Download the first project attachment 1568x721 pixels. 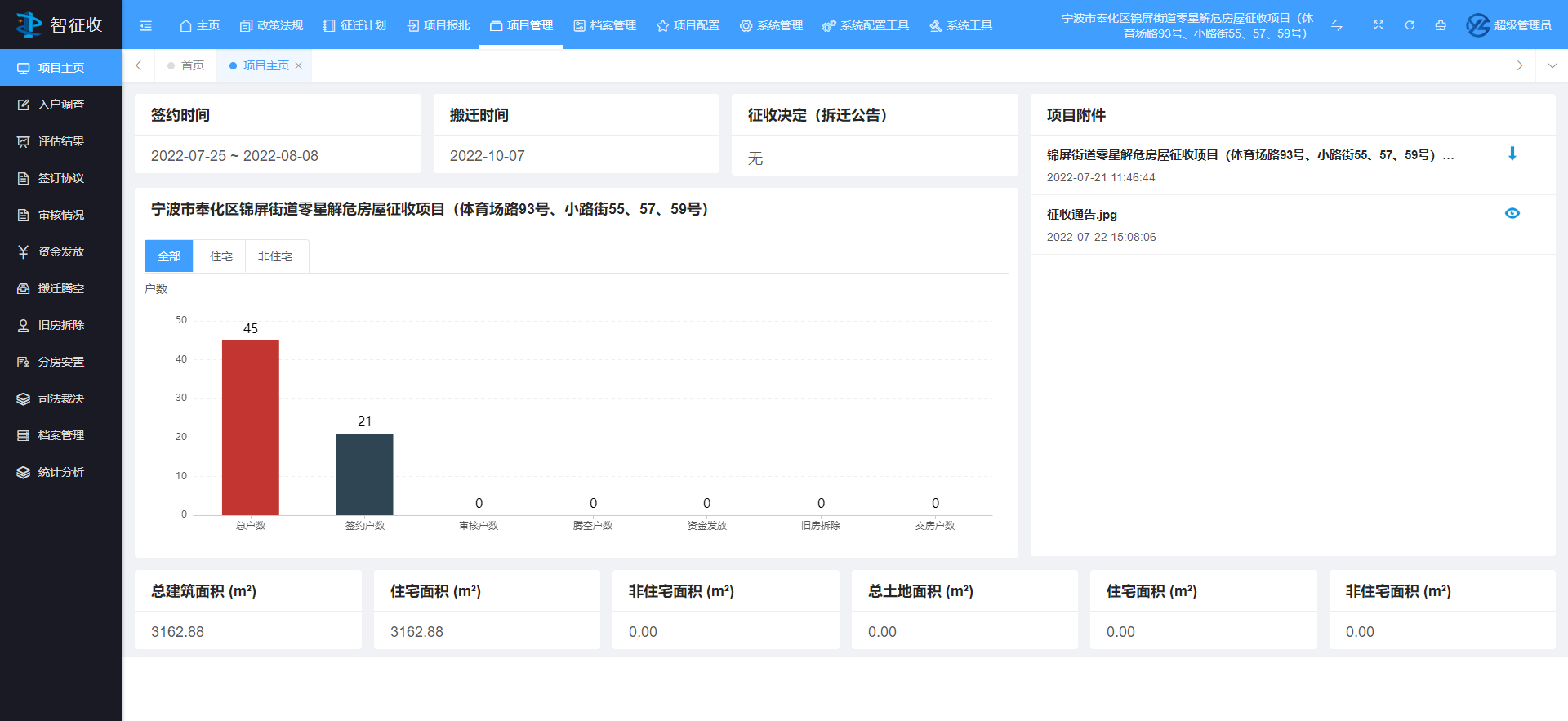[x=1512, y=154]
